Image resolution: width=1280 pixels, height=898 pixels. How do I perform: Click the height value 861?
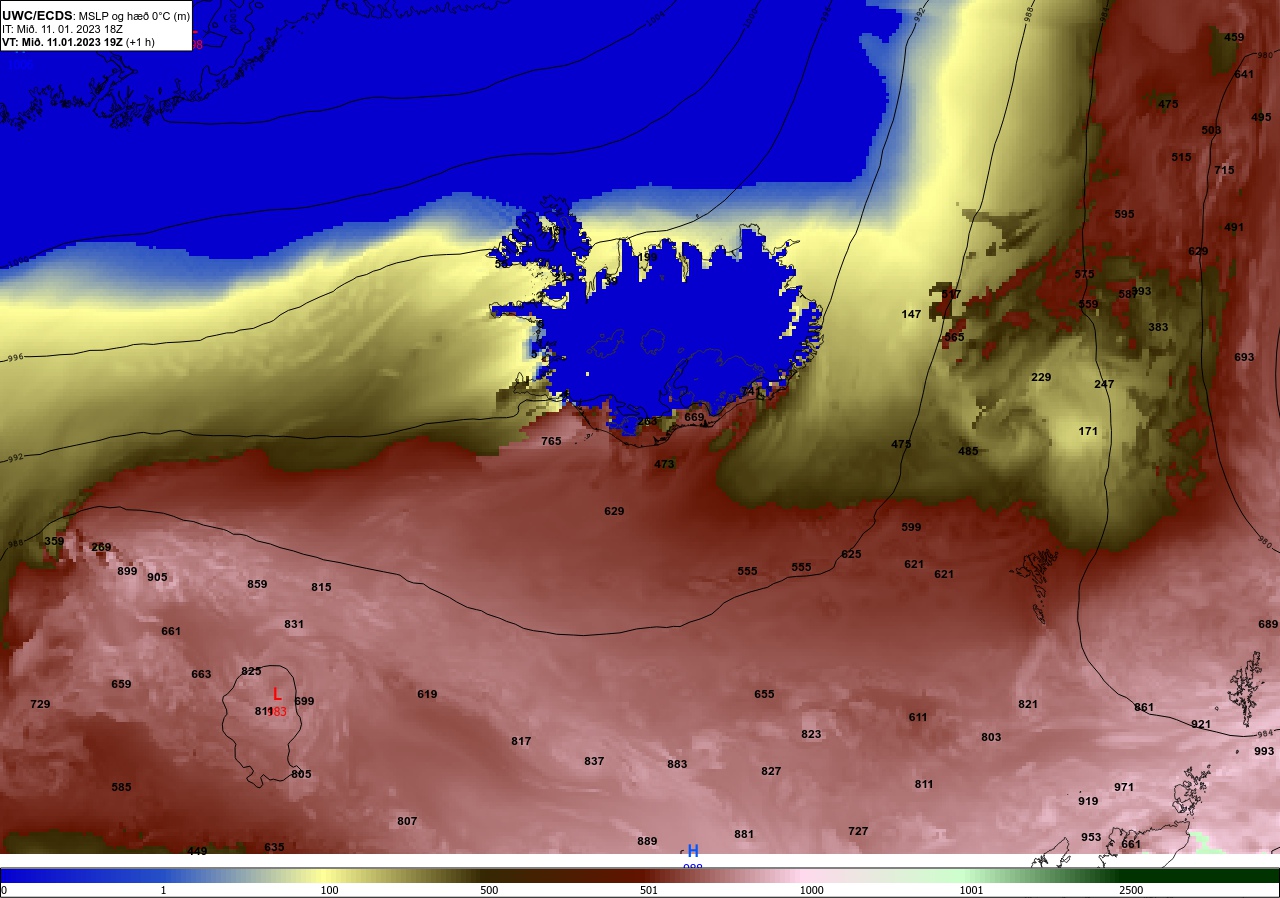(1144, 707)
